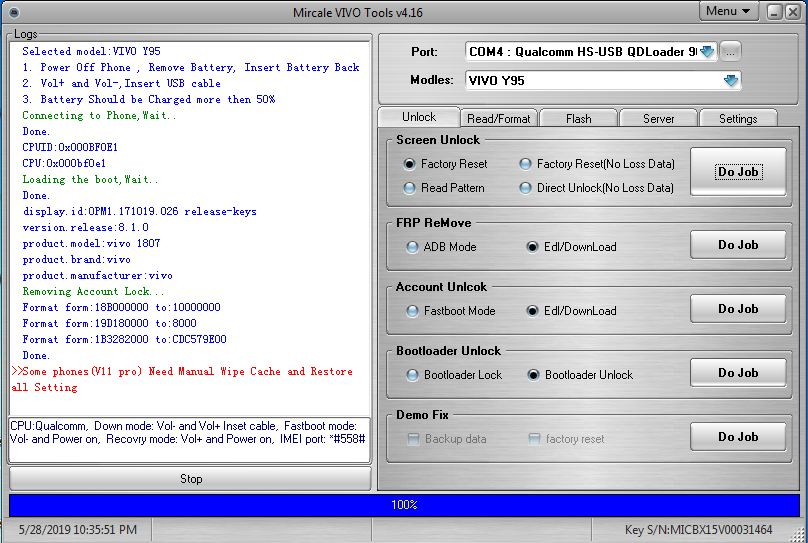Switch to the Unlock tab
This screenshot has width=808, height=543.
tap(418, 117)
